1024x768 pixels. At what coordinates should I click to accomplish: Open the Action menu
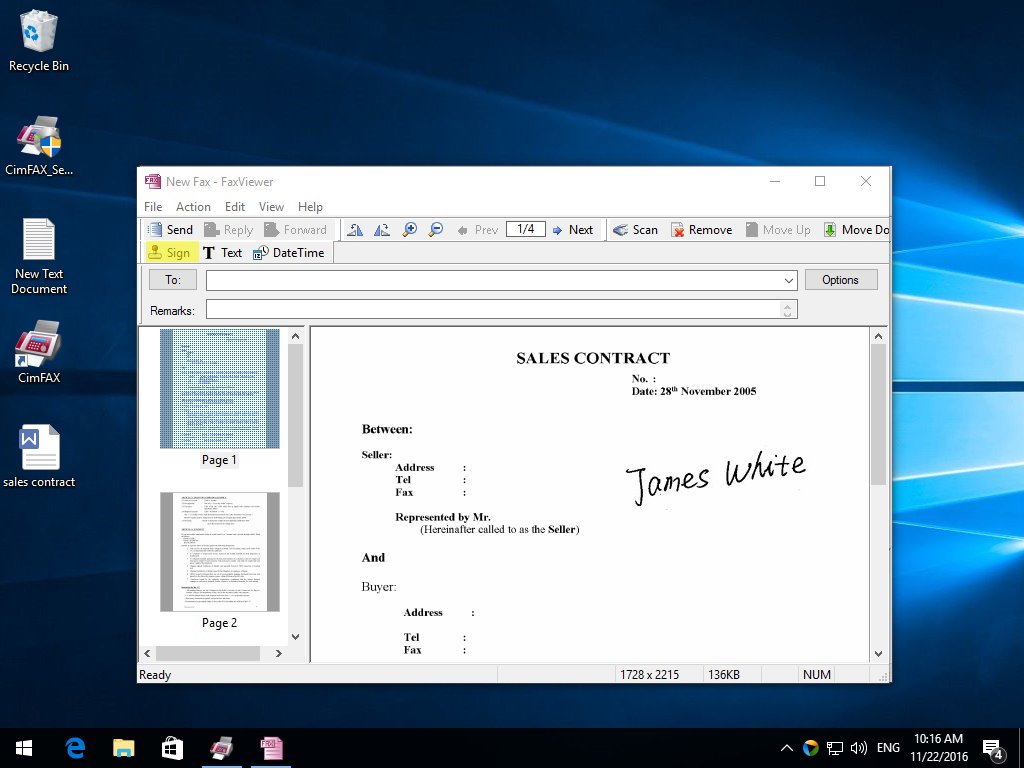tap(193, 207)
